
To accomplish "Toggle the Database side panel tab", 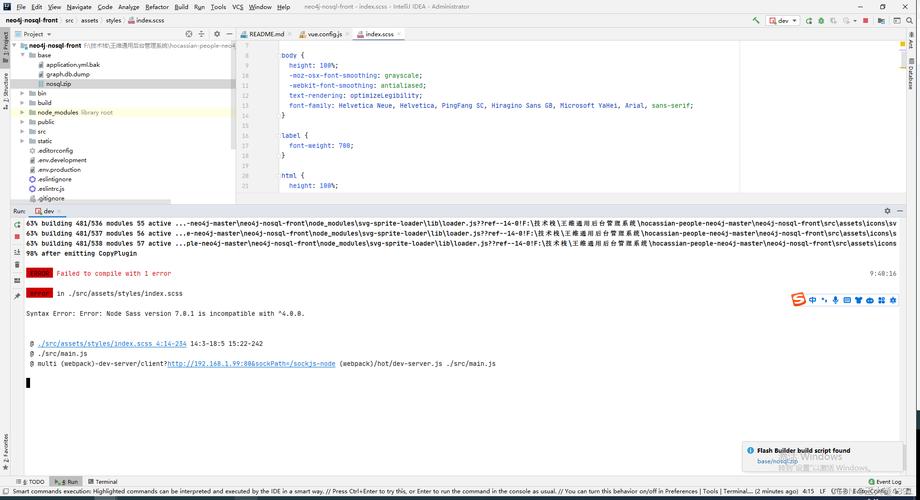I will click(911, 74).
